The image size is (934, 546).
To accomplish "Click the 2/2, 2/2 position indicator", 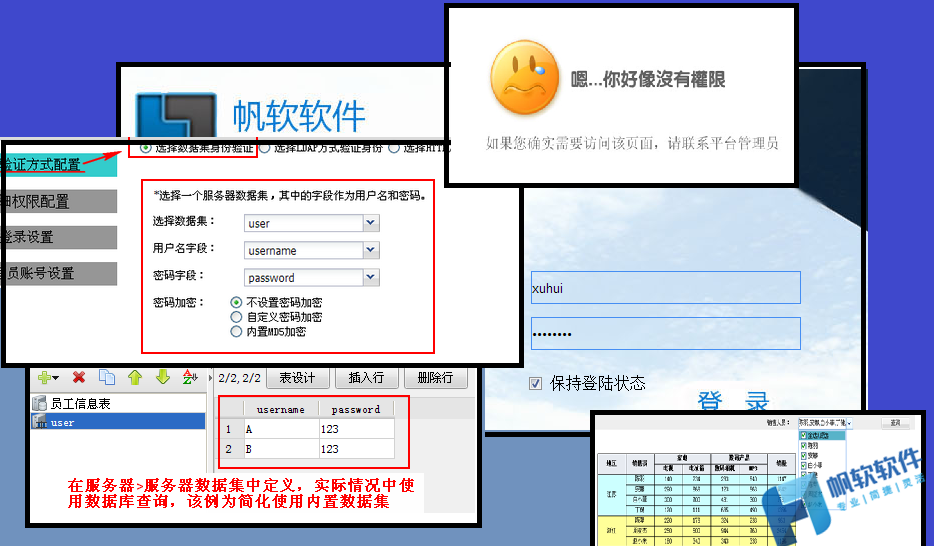I will (x=239, y=377).
